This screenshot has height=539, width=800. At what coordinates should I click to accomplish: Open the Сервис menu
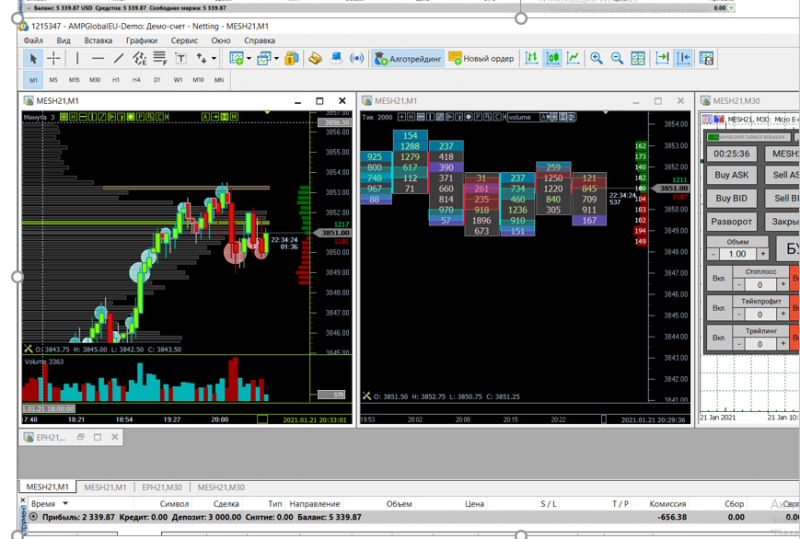click(184, 40)
